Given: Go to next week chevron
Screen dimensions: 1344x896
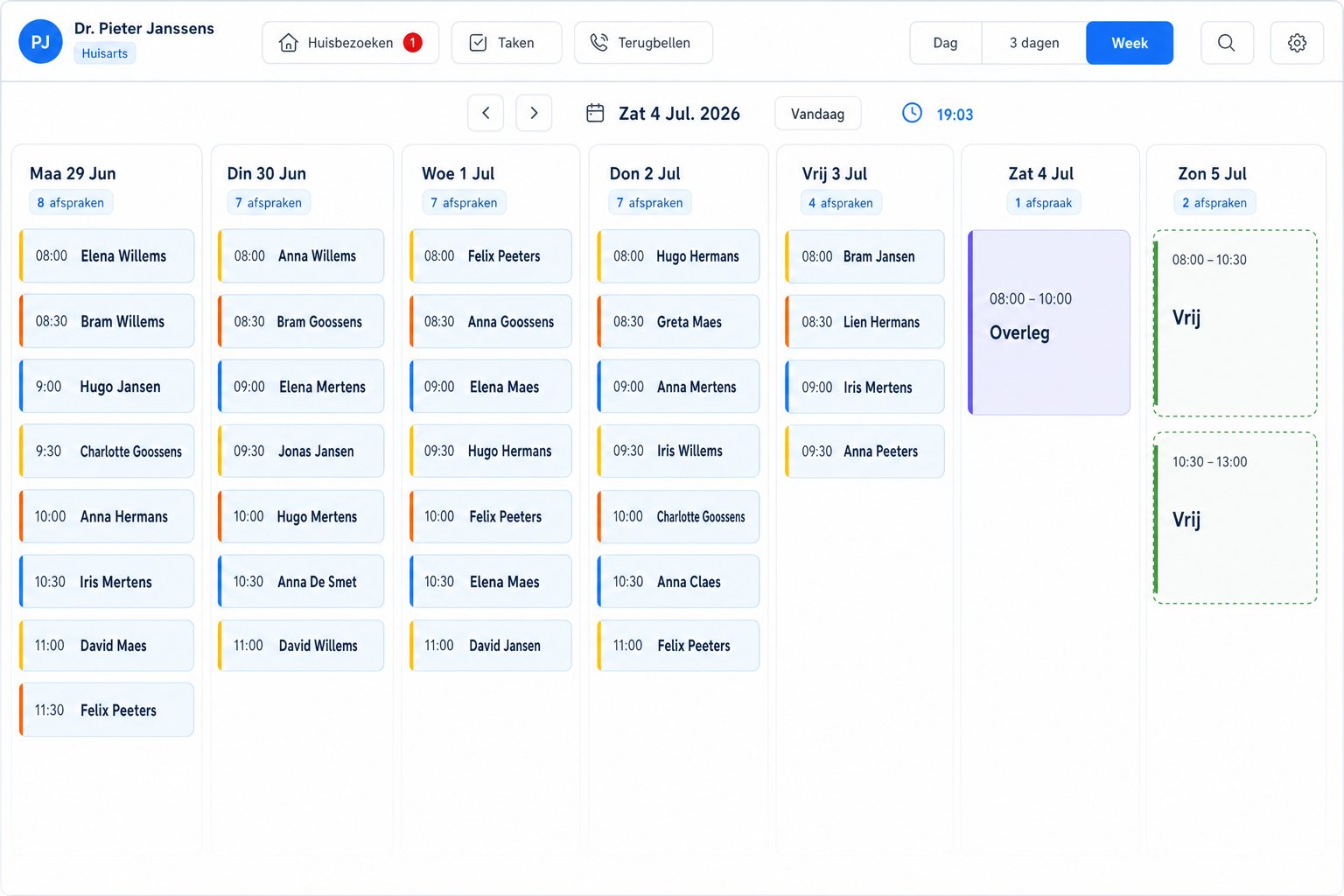Looking at the screenshot, I should click(534, 113).
